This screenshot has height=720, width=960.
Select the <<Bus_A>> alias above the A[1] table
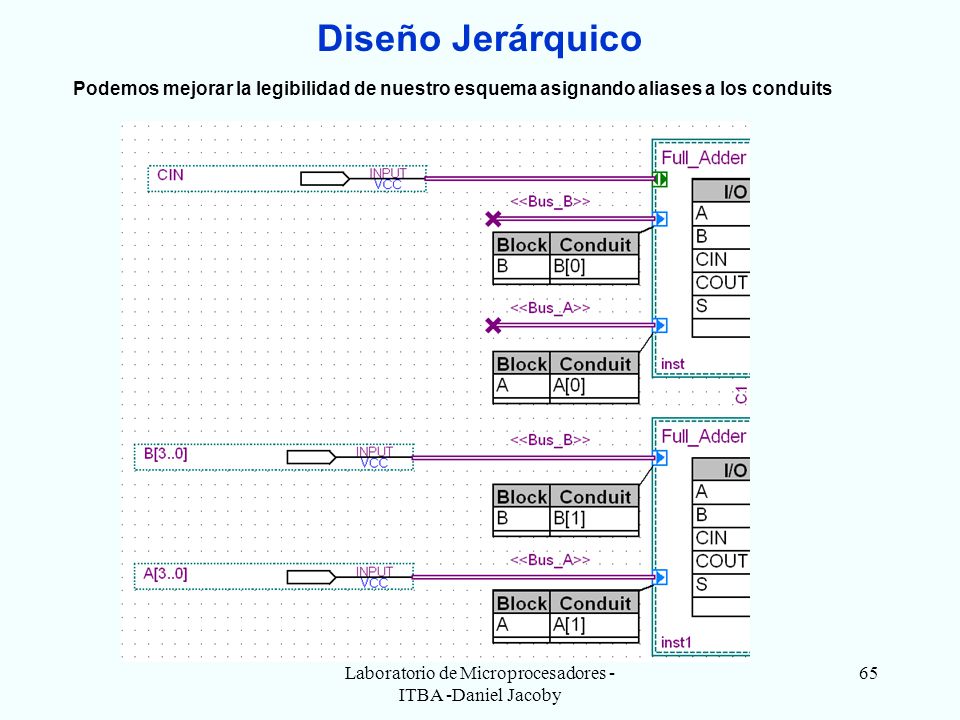[x=550, y=560]
